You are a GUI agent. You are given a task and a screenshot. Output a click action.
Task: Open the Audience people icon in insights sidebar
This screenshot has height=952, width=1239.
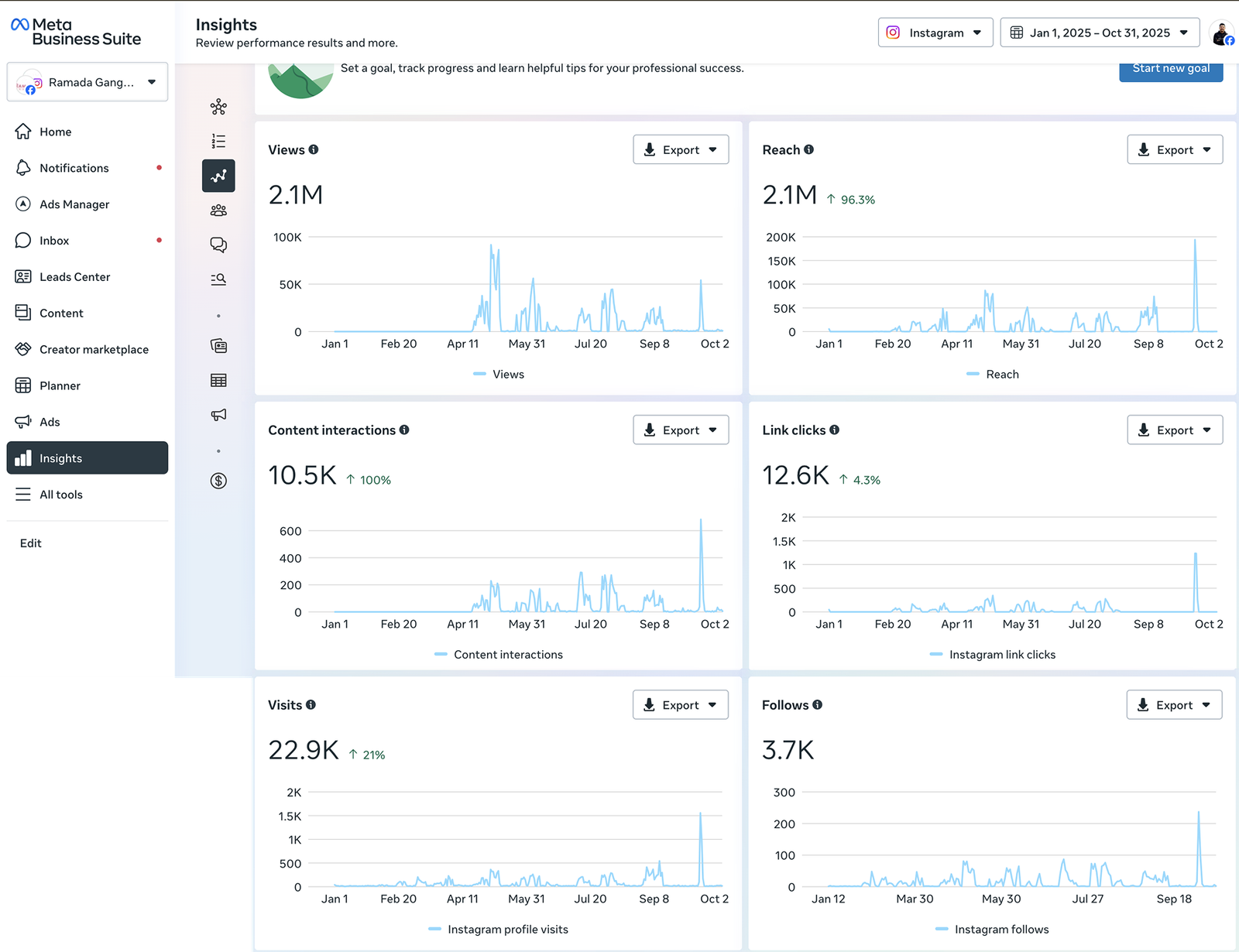pyautogui.click(x=218, y=211)
